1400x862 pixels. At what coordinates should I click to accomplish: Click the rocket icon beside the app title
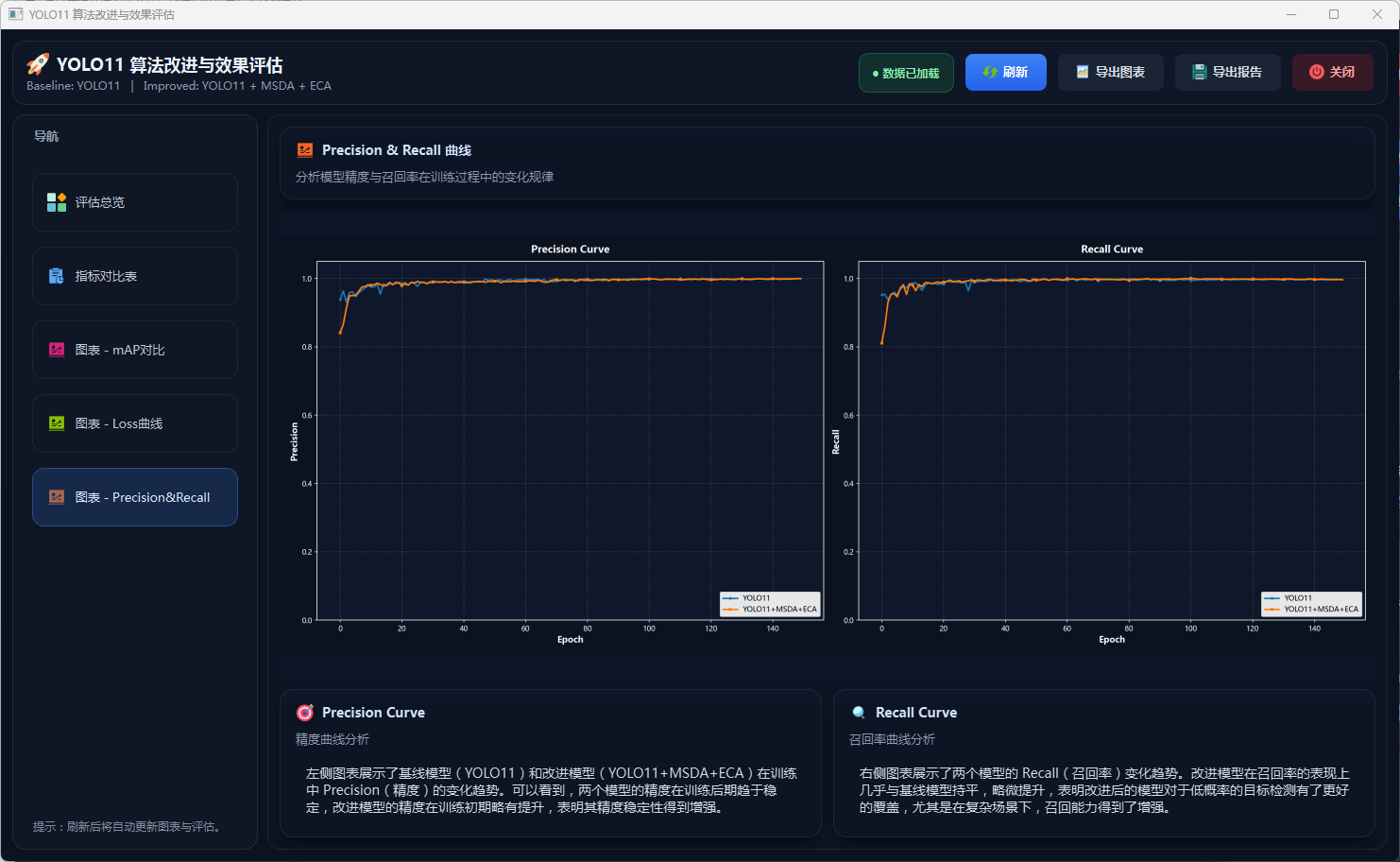tap(38, 64)
